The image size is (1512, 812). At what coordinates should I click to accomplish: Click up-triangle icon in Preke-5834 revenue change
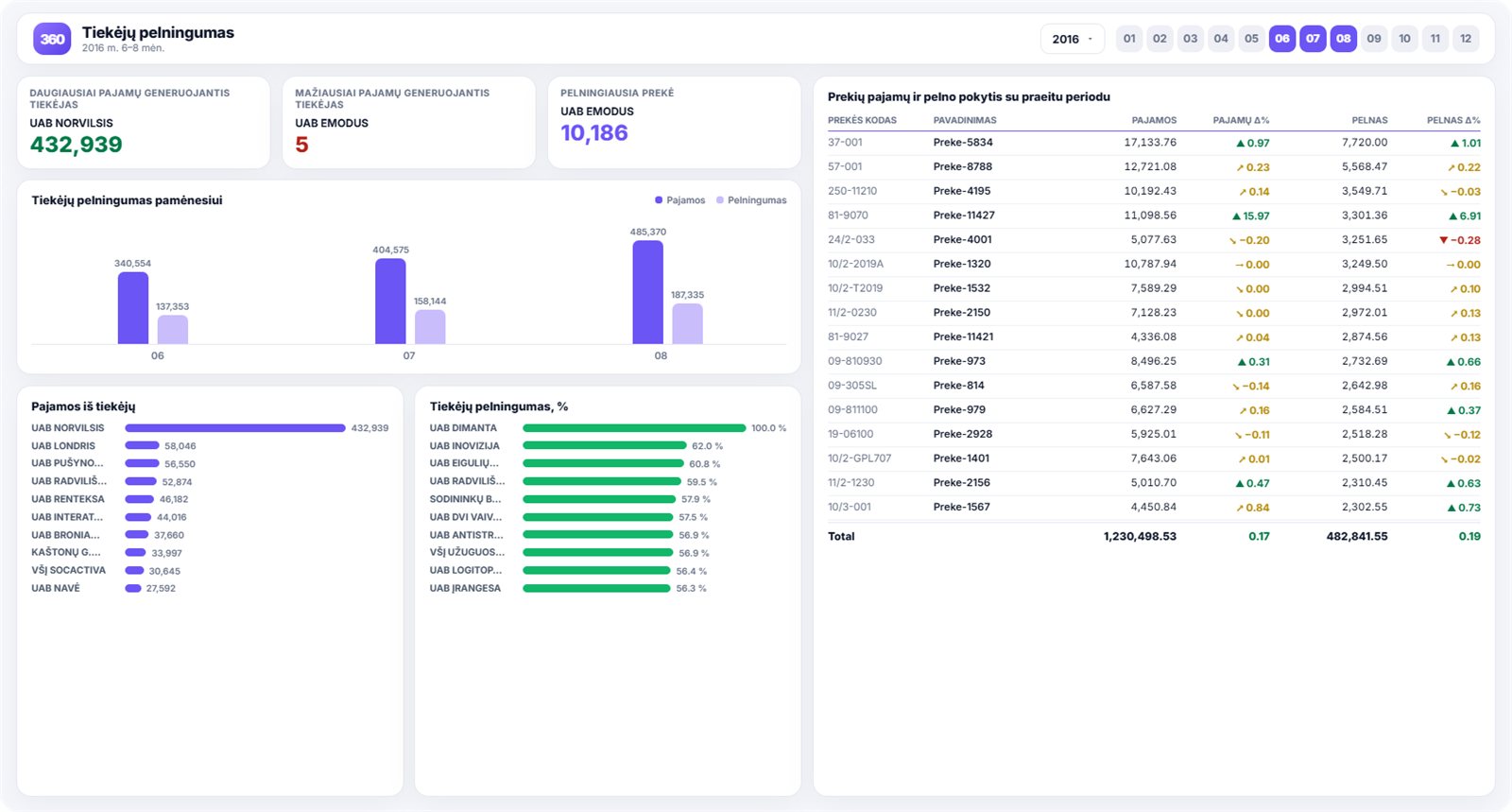[1240, 144]
